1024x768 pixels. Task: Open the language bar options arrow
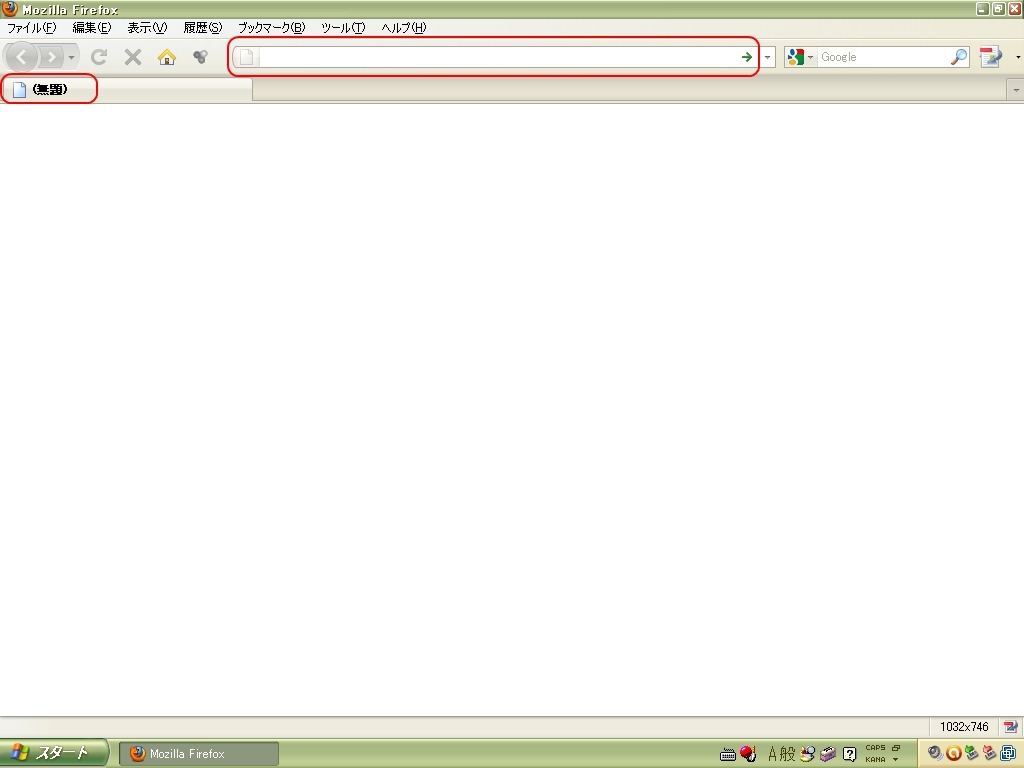[896, 760]
